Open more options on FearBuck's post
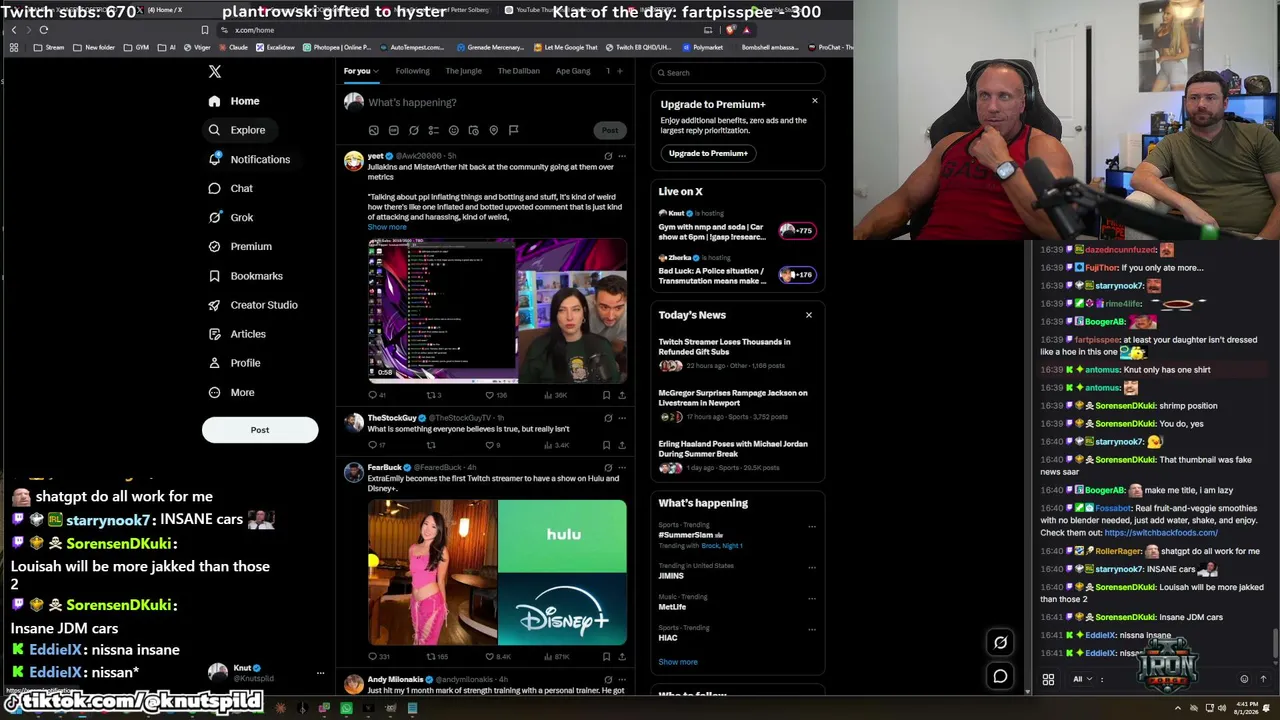1280x720 pixels. point(622,467)
